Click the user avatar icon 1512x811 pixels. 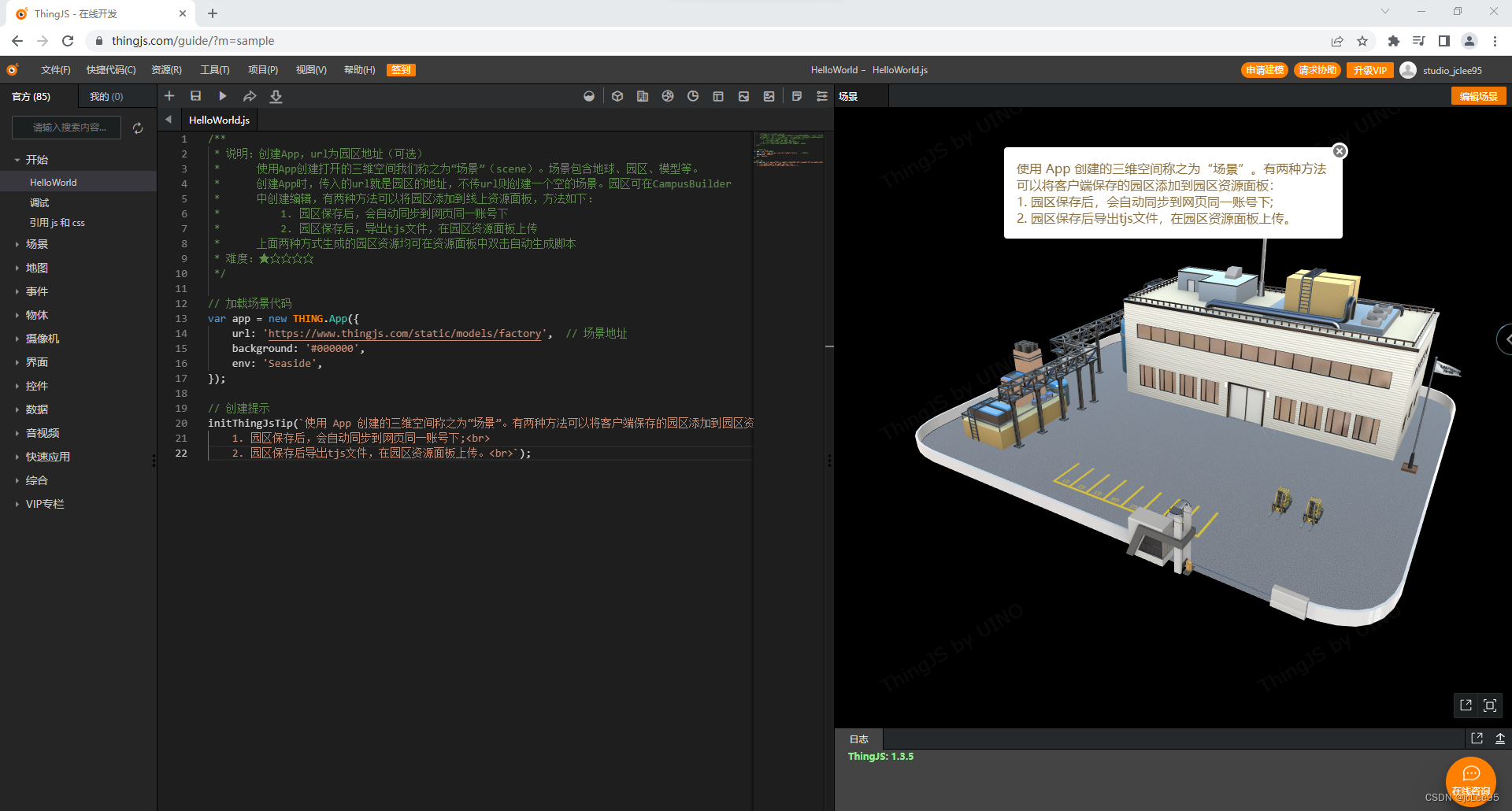[1408, 70]
